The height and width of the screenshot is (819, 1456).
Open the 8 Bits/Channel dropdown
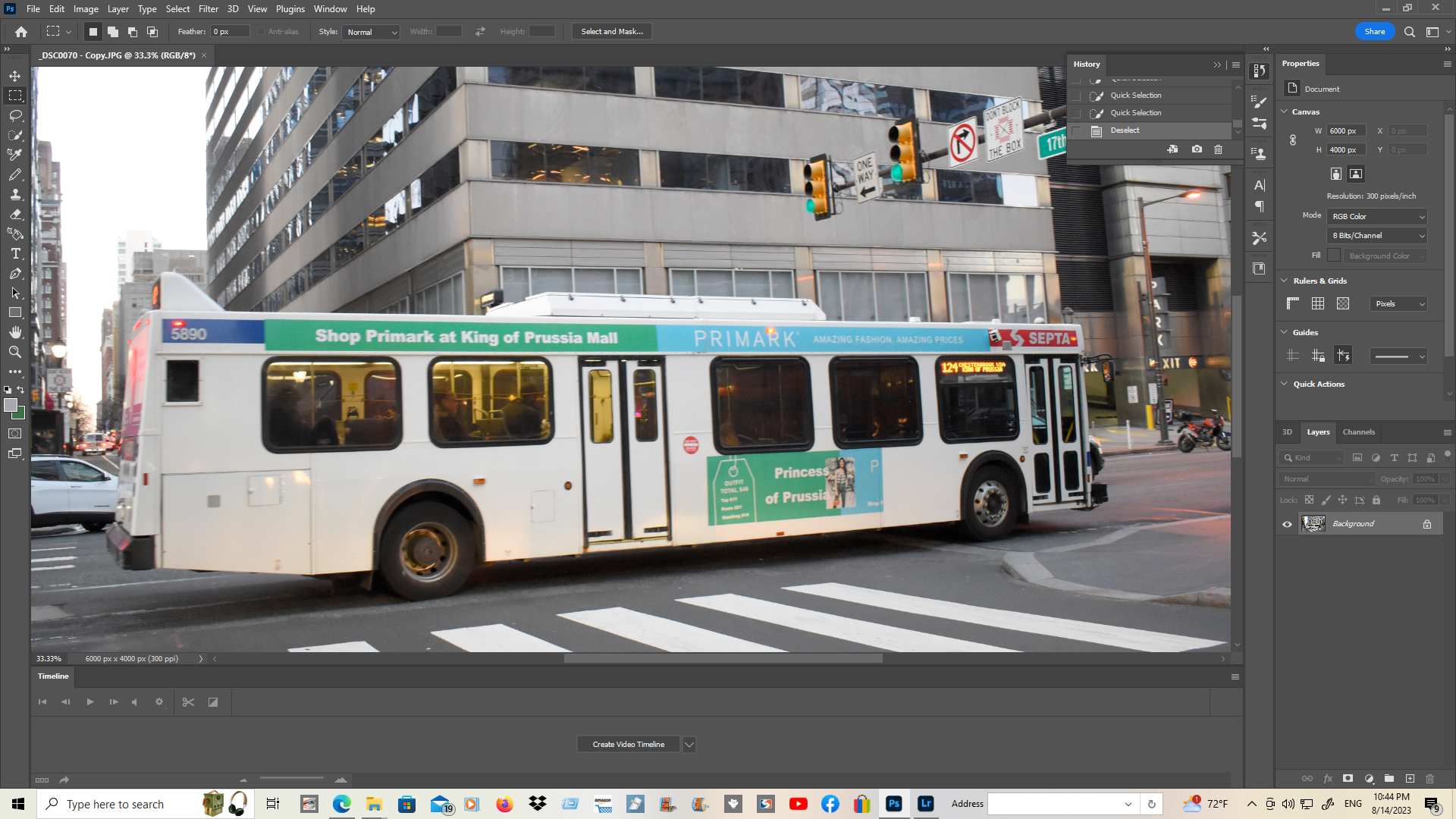1377,236
